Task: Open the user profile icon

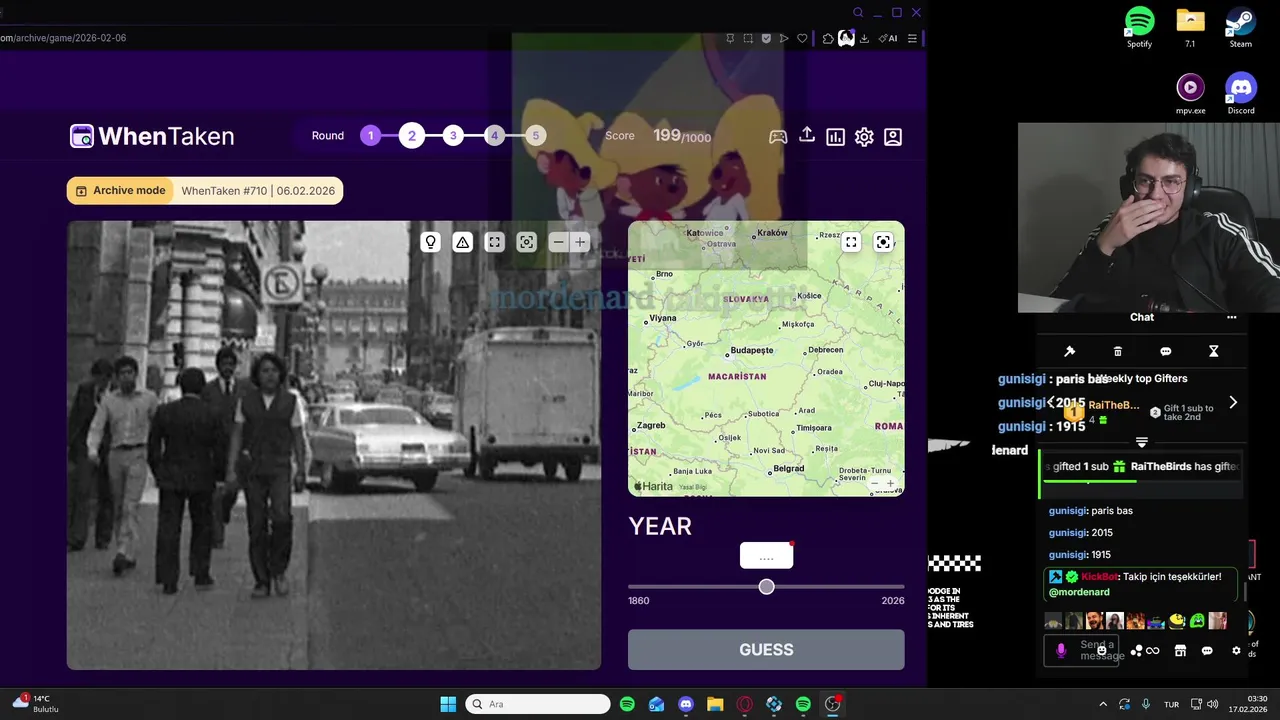Action: click(x=893, y=137)
